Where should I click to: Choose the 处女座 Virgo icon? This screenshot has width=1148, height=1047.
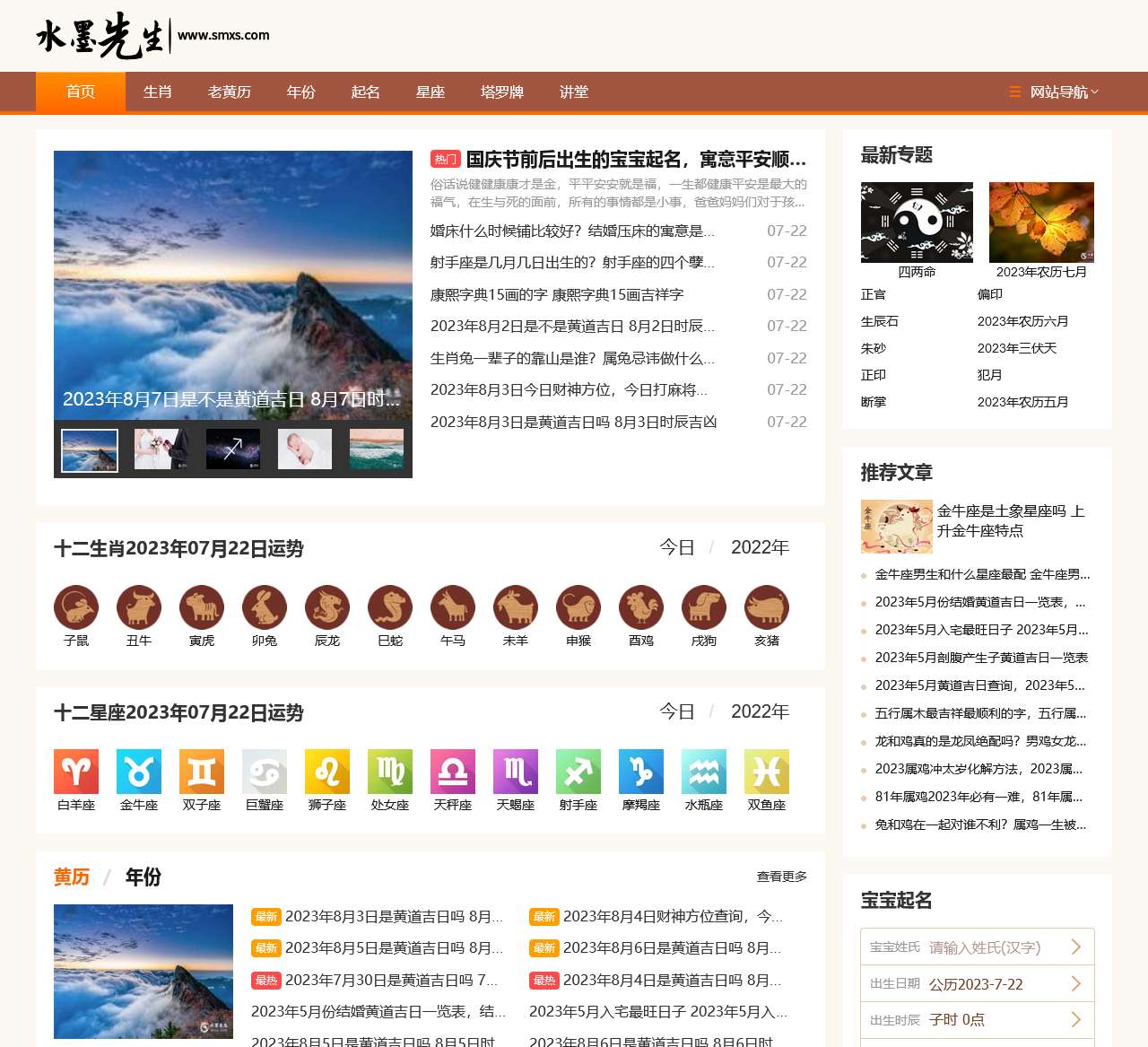(x=390, y=772)
